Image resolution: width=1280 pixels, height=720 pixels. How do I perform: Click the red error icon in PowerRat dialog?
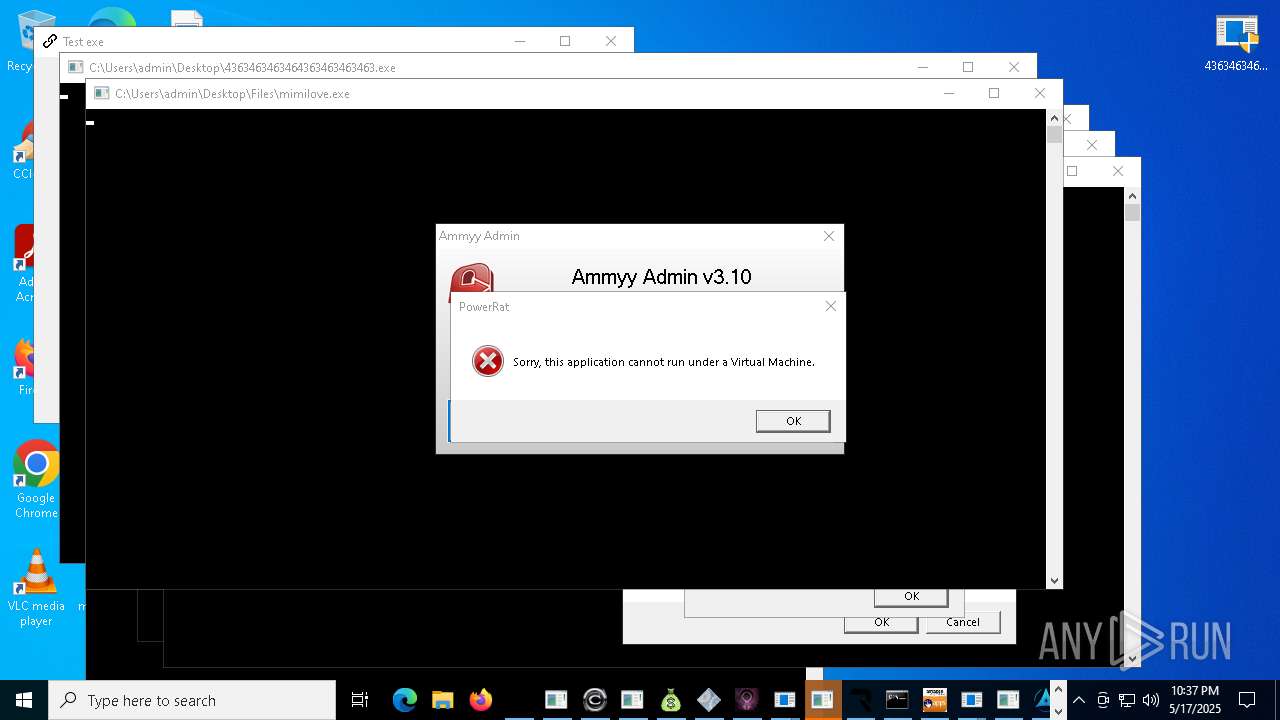coord(488,361)
